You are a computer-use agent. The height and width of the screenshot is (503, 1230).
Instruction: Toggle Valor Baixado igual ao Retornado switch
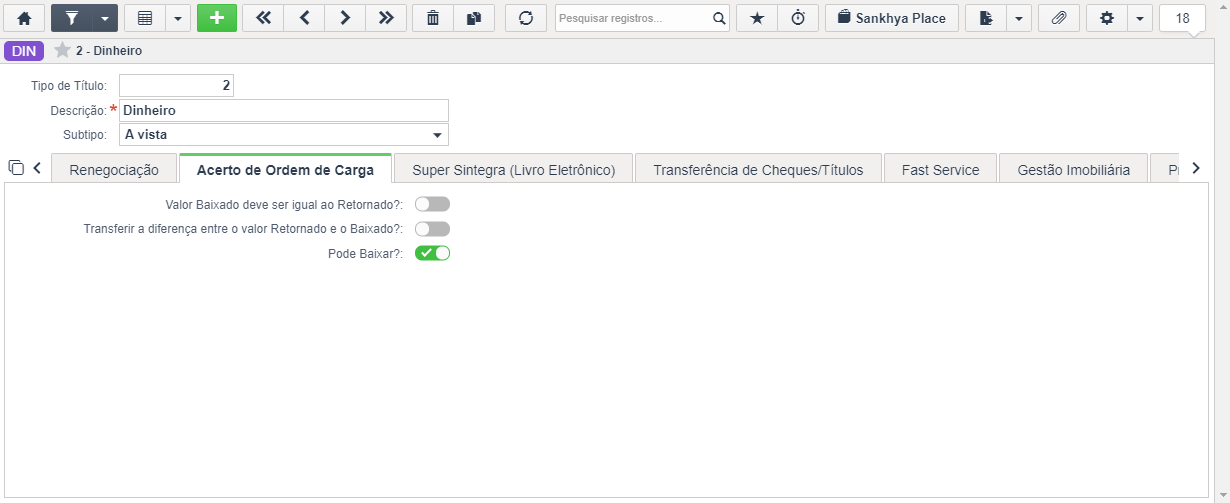[433, 204]
